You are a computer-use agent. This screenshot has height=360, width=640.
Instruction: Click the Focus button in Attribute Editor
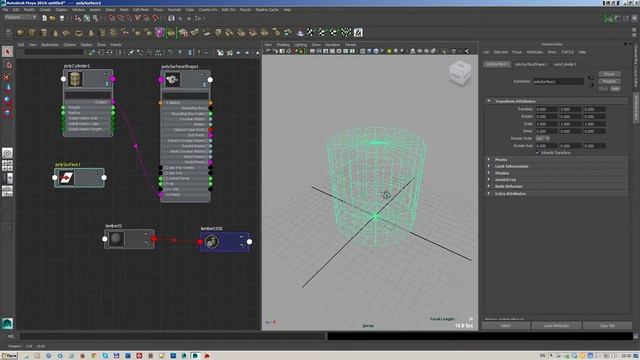(x=609, y=74)
